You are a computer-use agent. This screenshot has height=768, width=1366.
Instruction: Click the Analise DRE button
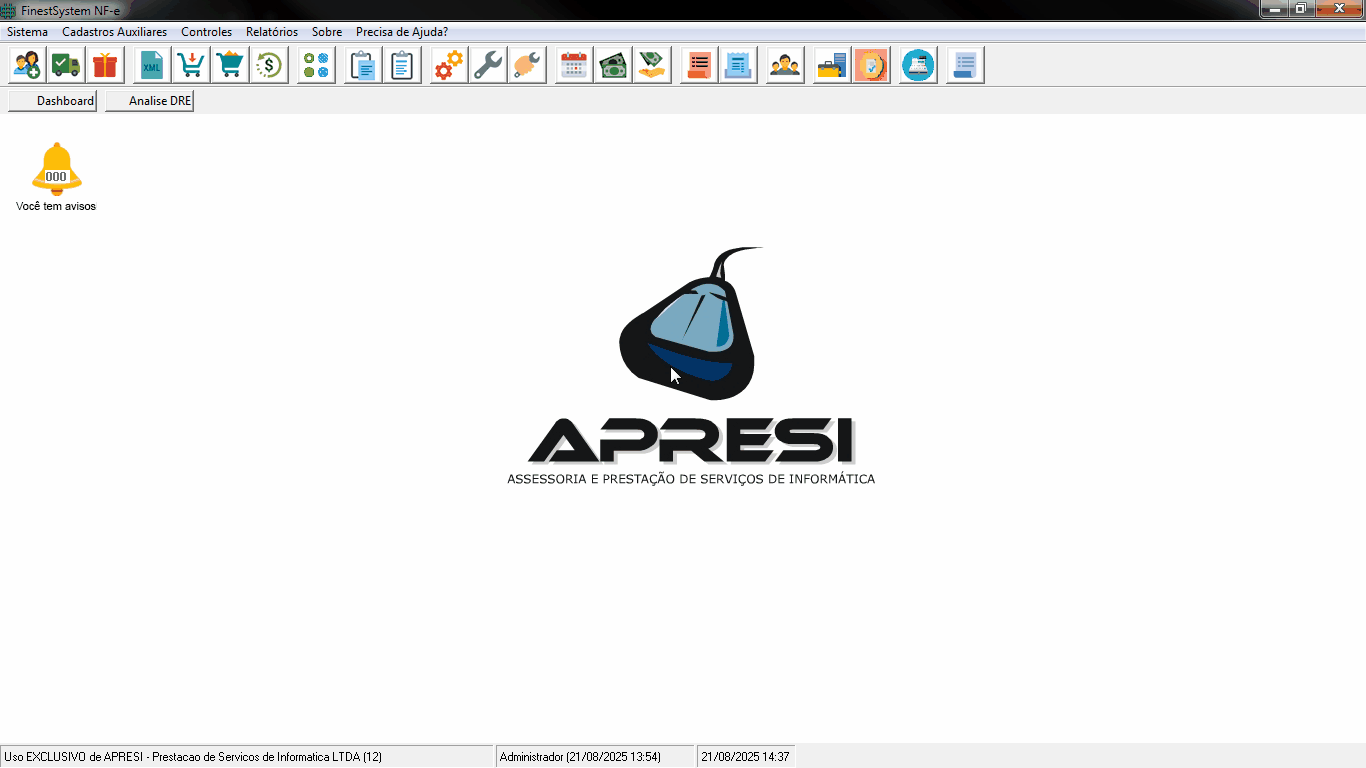click(149, 101)
